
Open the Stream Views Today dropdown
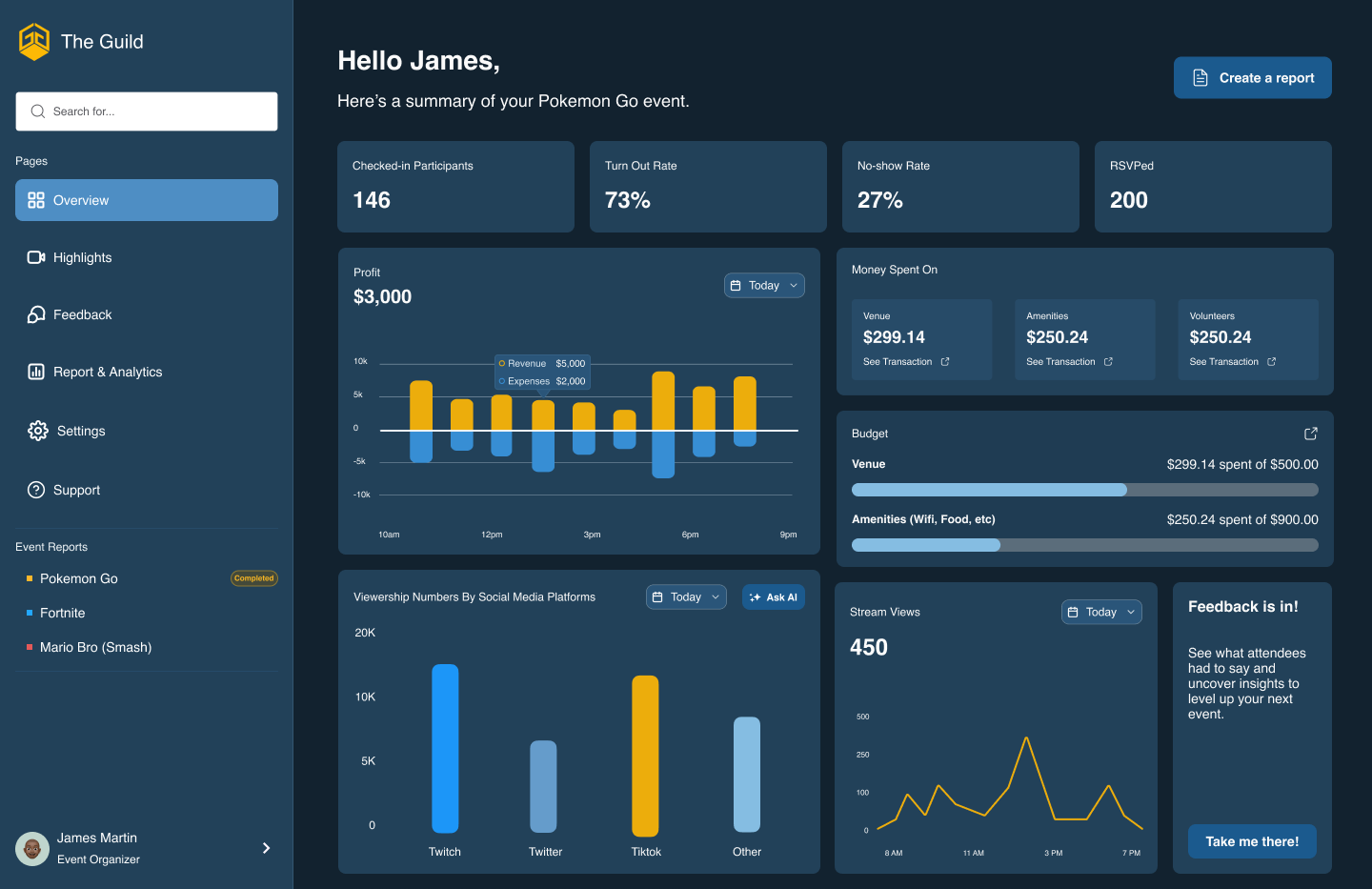[x=1101, y=613]
